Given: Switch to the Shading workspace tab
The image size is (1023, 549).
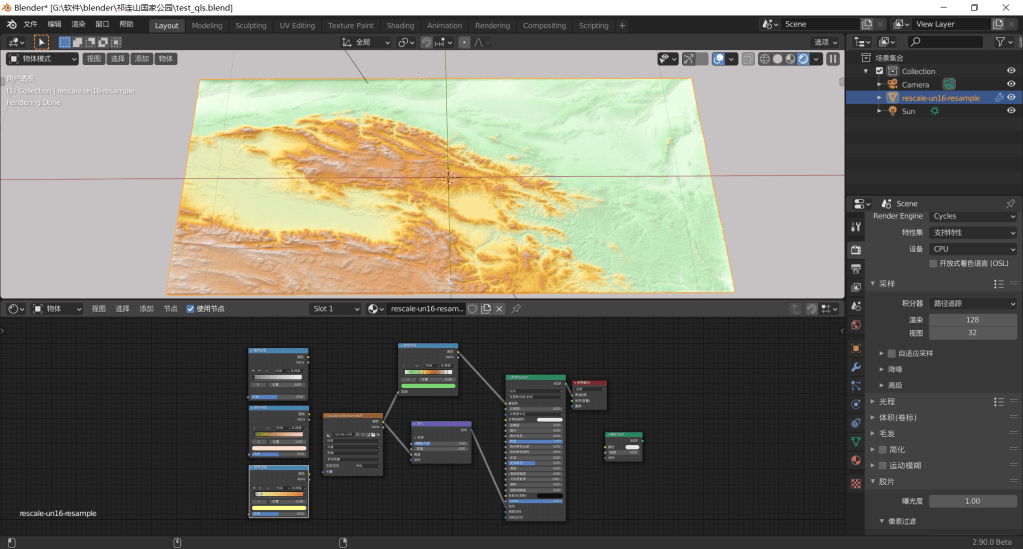Looking at the screenshot, I should tap(400, 25).
